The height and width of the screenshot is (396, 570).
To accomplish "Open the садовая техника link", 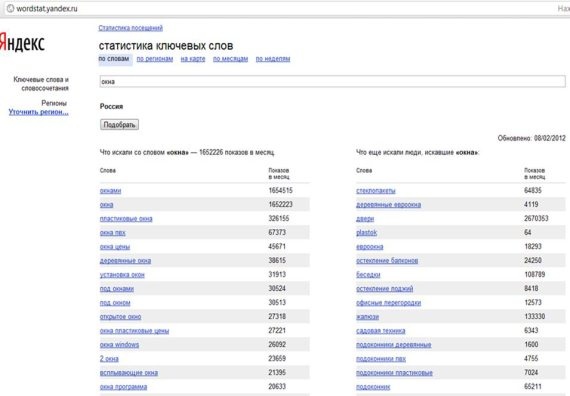I will pyautogui.click(x=381, y=331).
